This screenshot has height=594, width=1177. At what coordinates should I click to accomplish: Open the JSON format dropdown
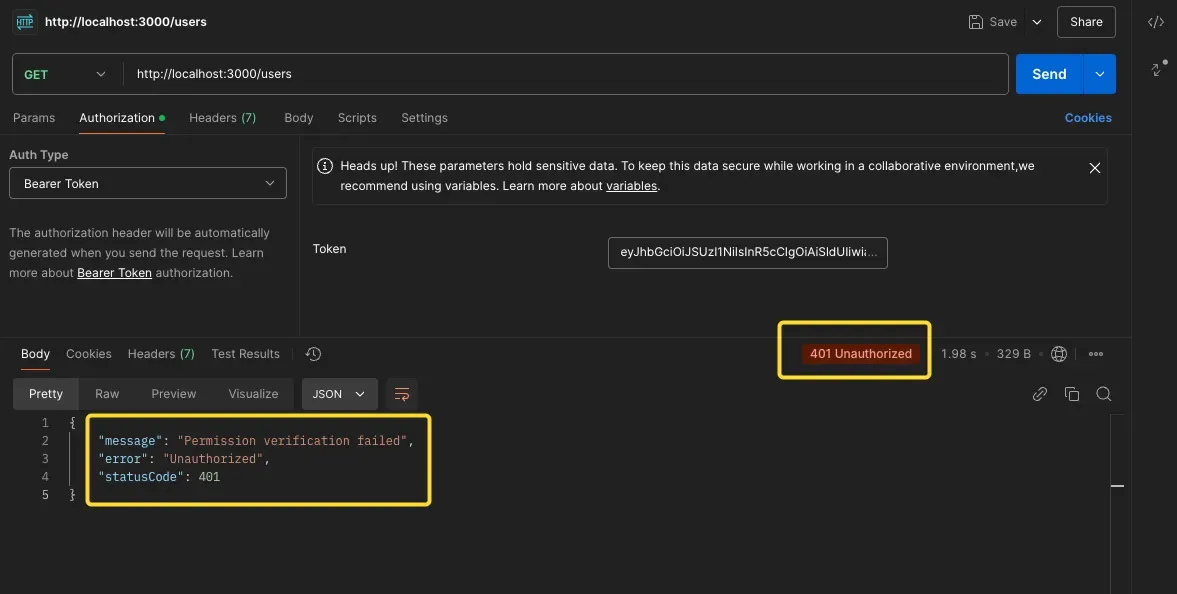339,394
